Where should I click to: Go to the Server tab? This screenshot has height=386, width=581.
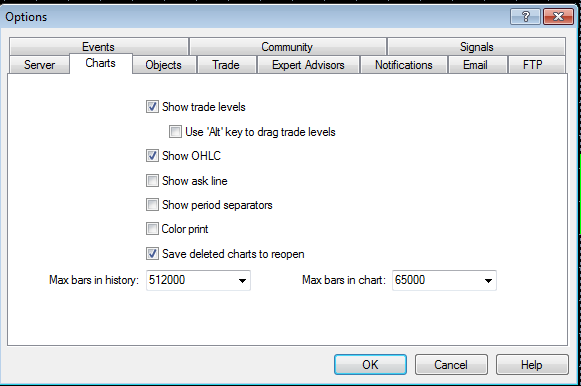tap(39, 65)
